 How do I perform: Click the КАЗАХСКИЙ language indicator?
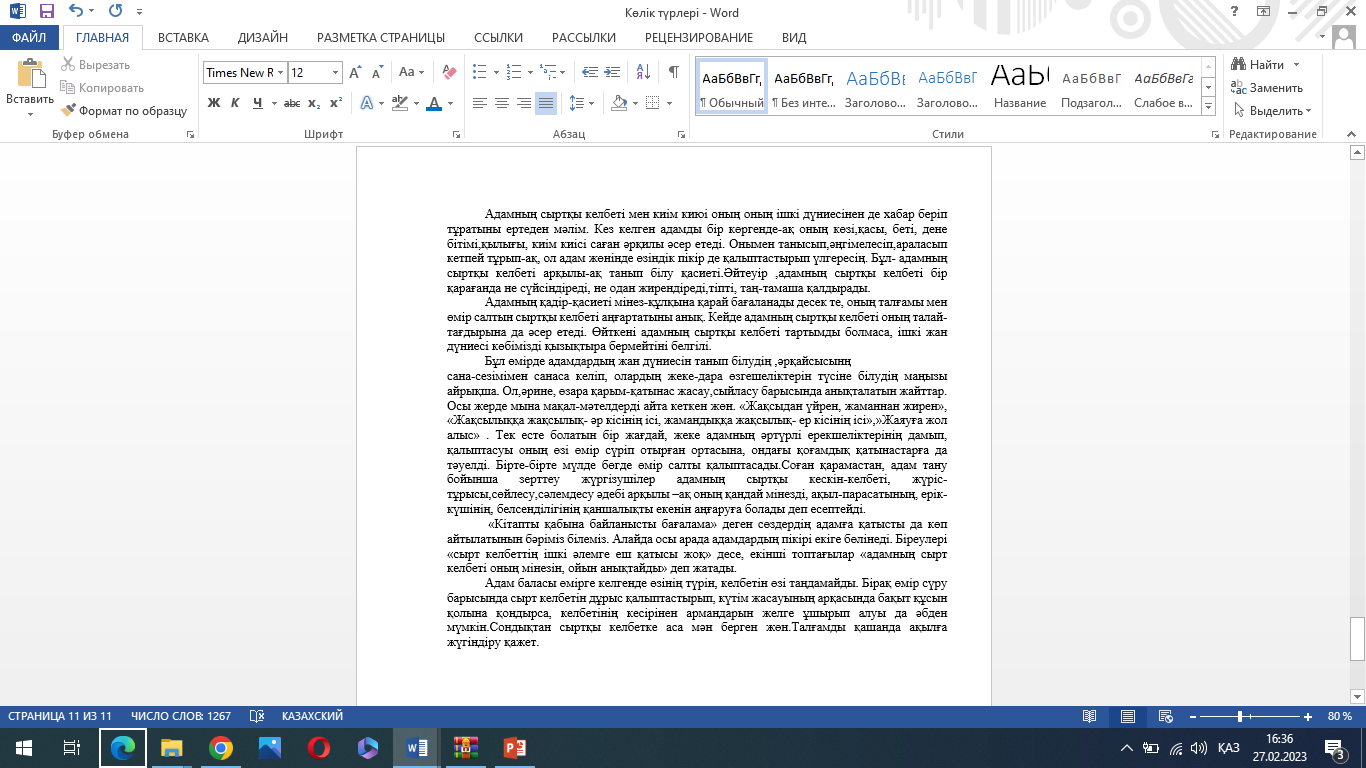[x=312, y=716]
